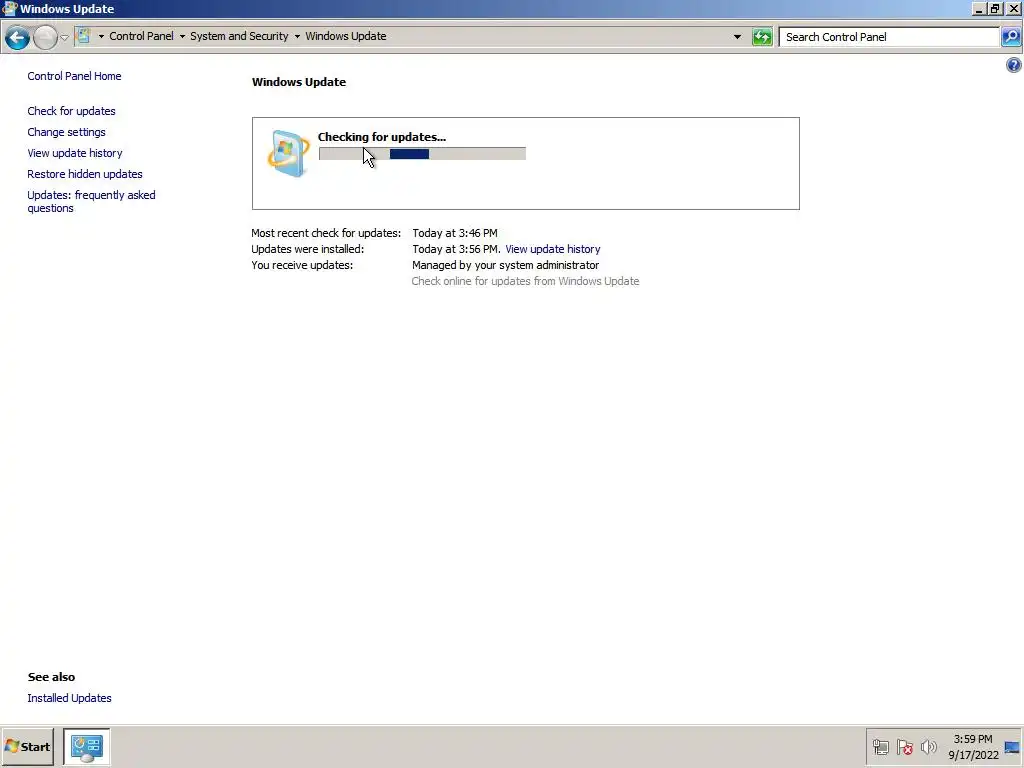Click the Control Panel icon in address bar
The image size is (1024, 768).
point(83,36)
